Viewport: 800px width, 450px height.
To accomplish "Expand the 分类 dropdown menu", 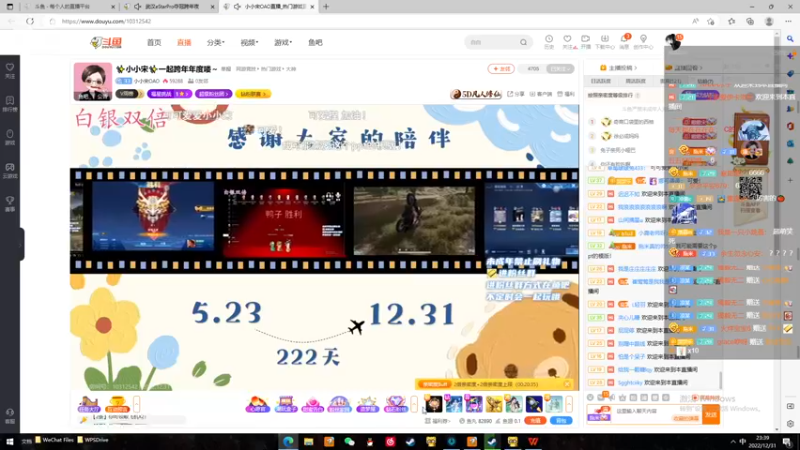I will 215,43.
